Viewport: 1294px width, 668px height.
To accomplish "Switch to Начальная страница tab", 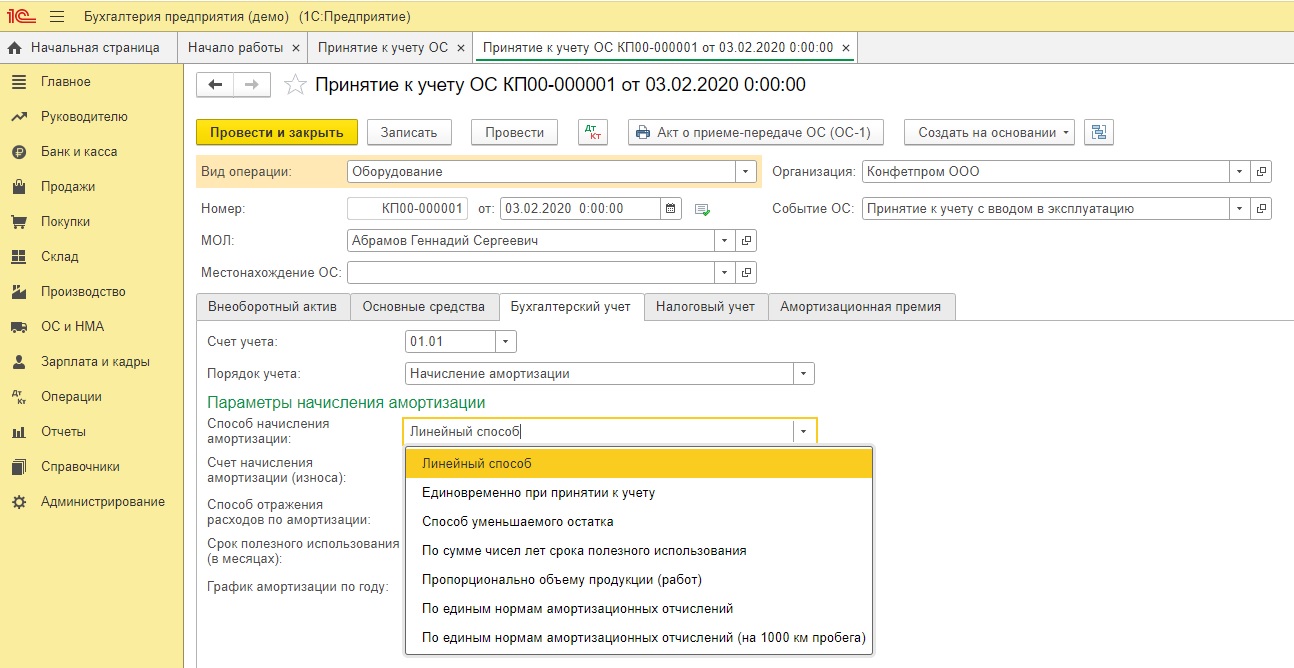I will (88, 48).
